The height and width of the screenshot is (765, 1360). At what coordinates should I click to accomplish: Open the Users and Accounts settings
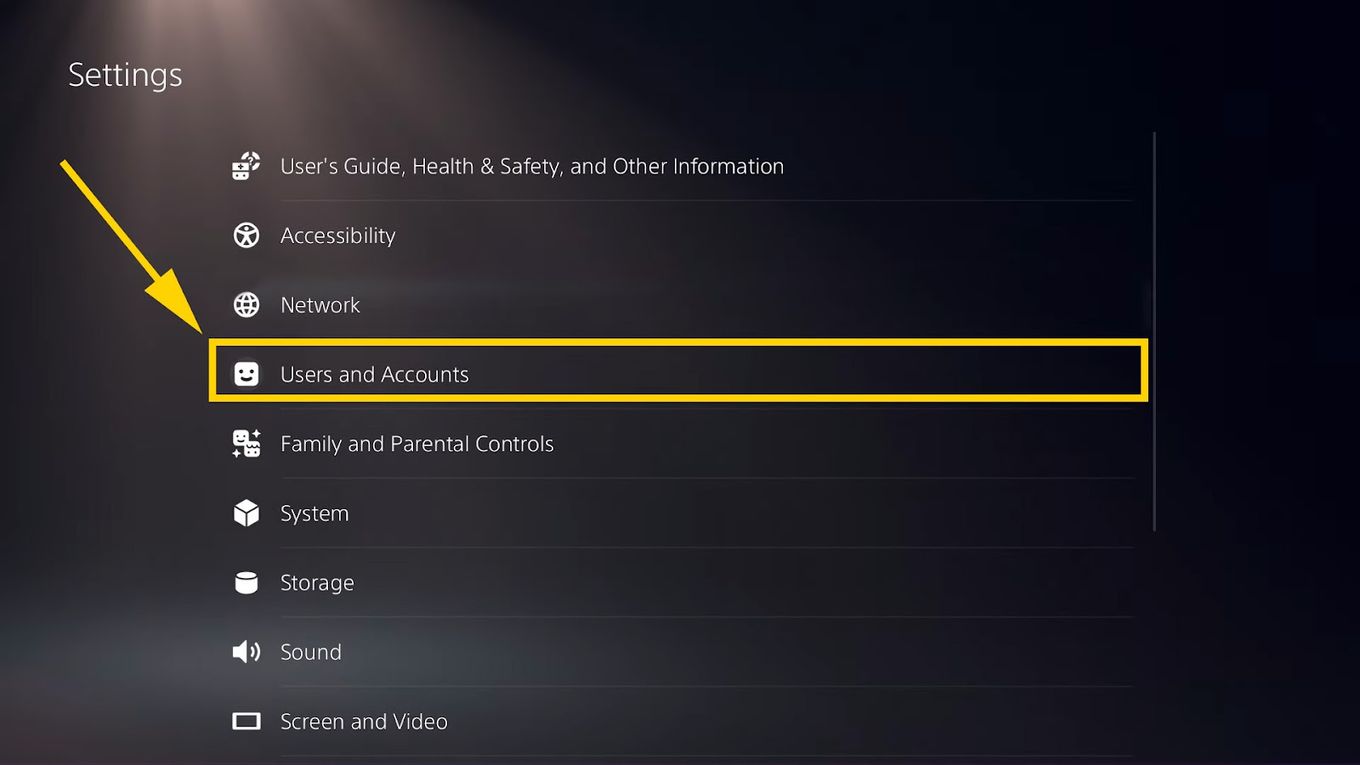click(374, 374)
